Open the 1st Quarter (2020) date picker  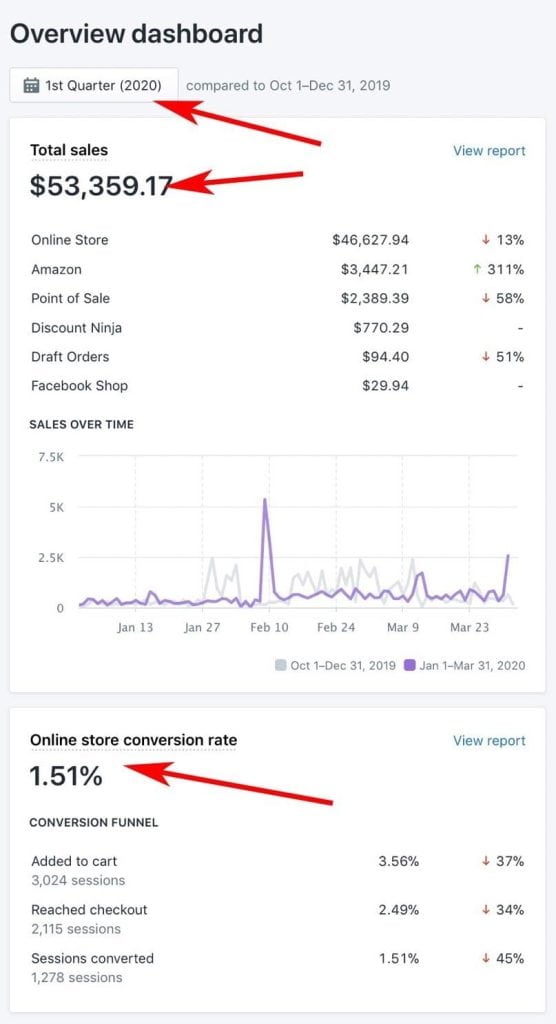[93, 85]
